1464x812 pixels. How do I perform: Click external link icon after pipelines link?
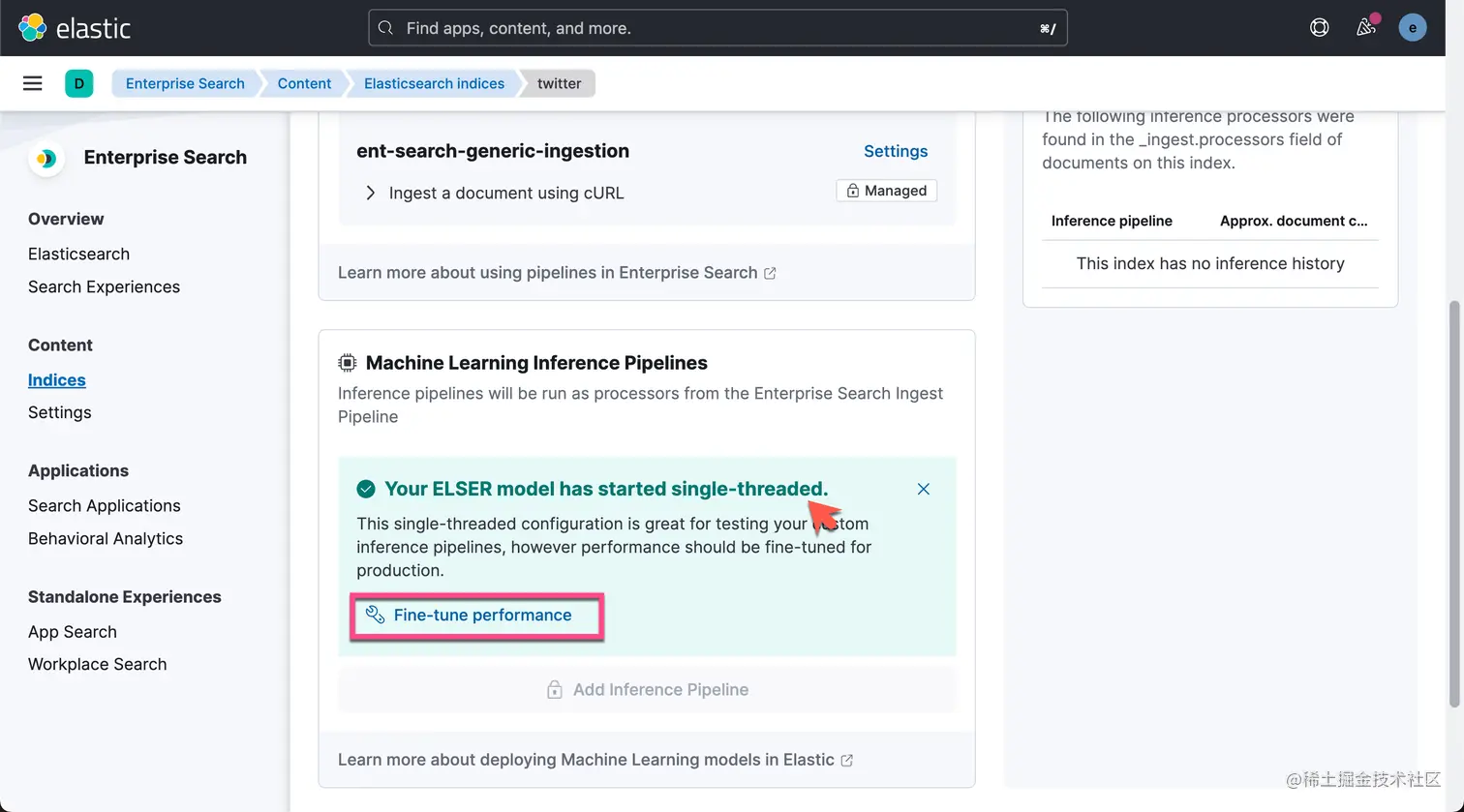point(770,273)
